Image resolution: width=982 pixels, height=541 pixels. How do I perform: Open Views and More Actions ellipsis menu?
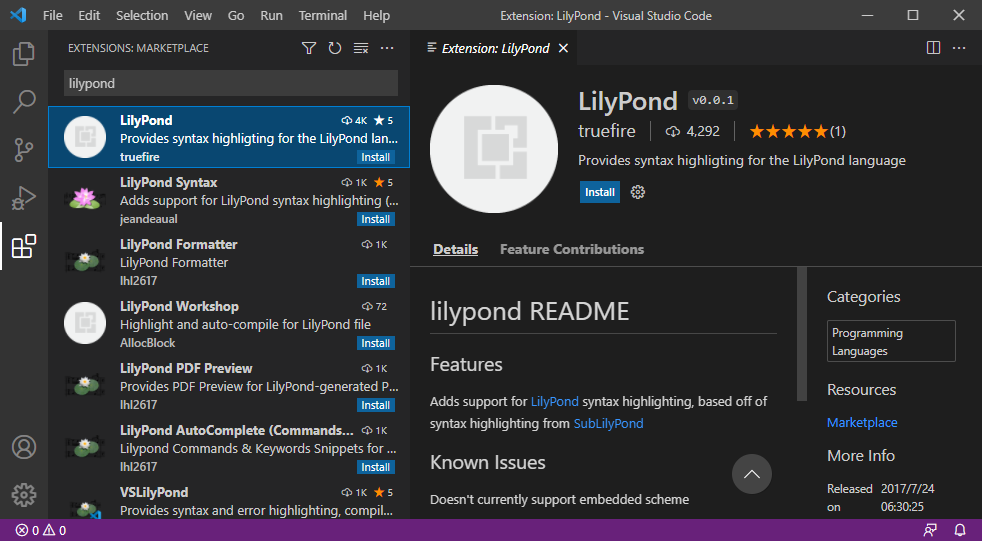(x=387, y=48)
